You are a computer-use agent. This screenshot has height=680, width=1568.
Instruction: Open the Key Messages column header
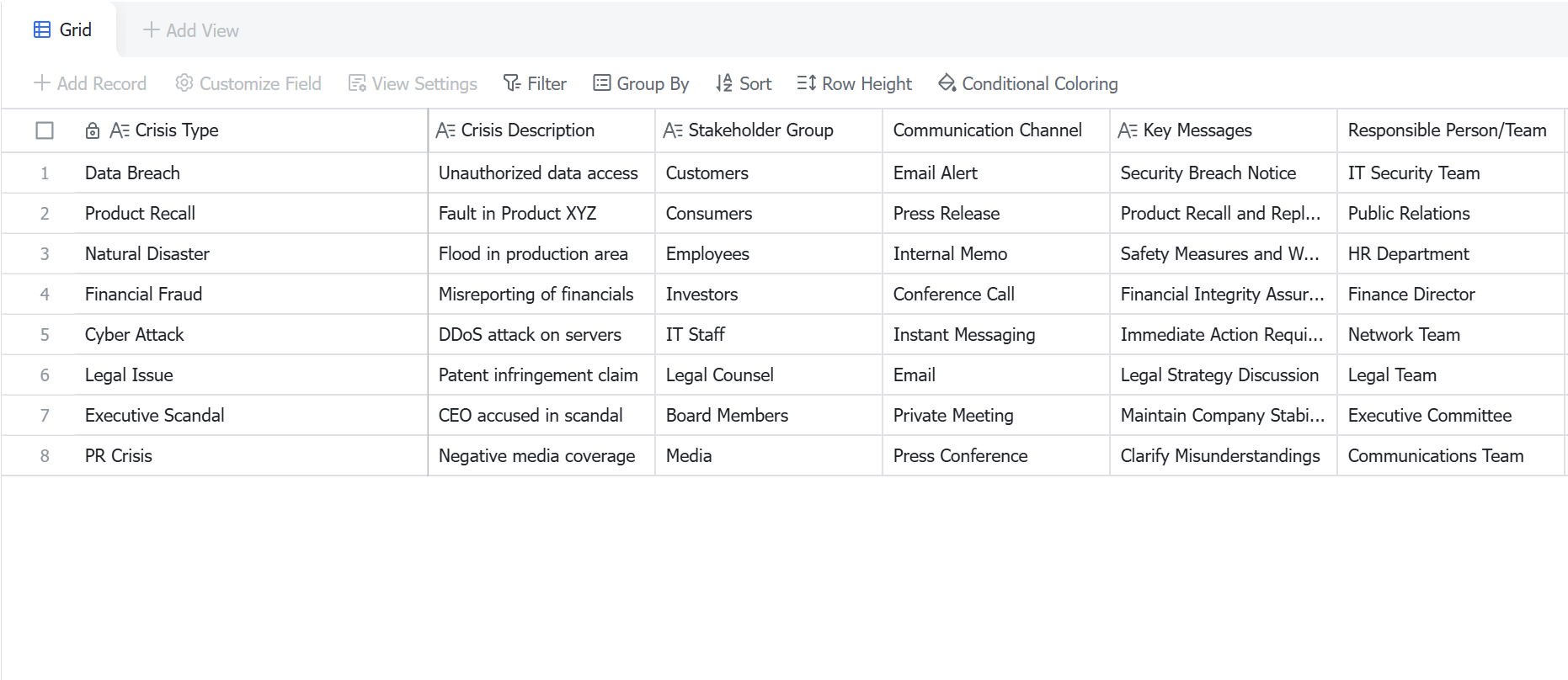[x=1224, y=130]
